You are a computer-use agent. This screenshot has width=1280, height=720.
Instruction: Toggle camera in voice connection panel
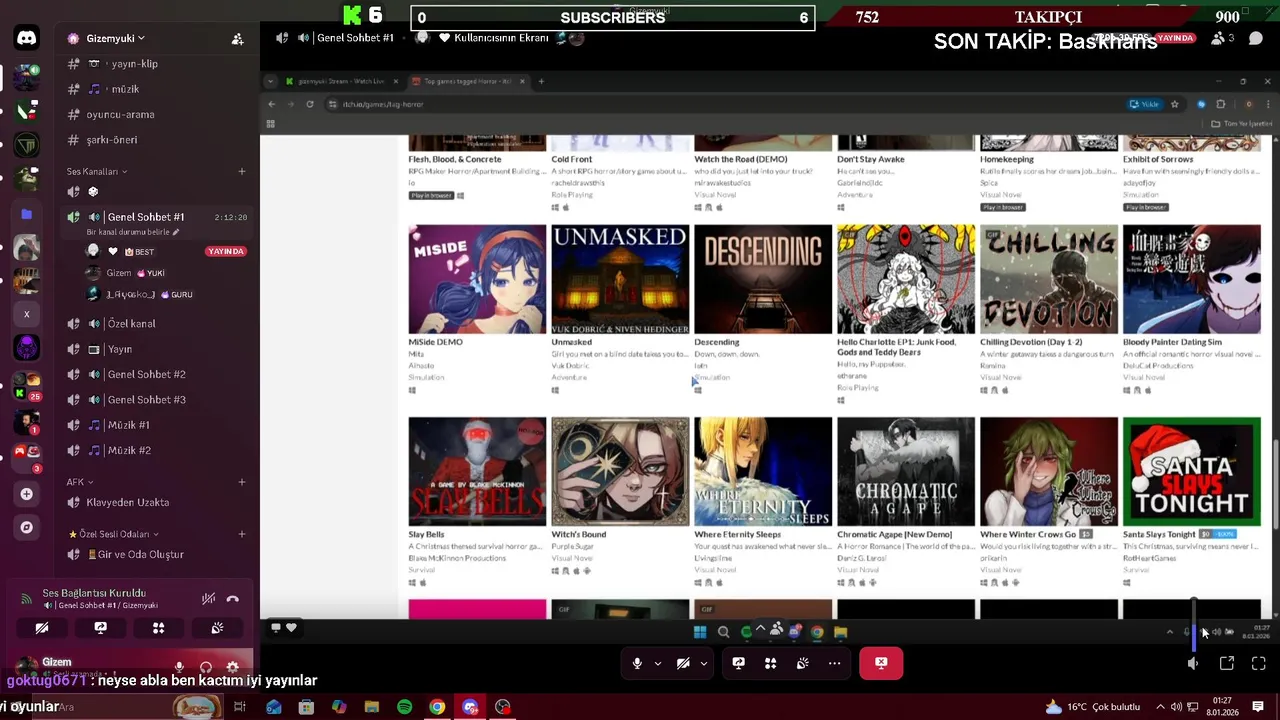[42, 628]
